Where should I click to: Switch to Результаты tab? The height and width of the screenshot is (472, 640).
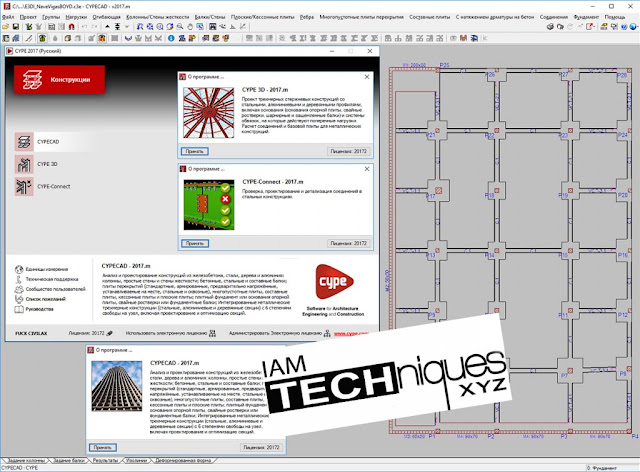pyautogui.click(x=105, y=460)
